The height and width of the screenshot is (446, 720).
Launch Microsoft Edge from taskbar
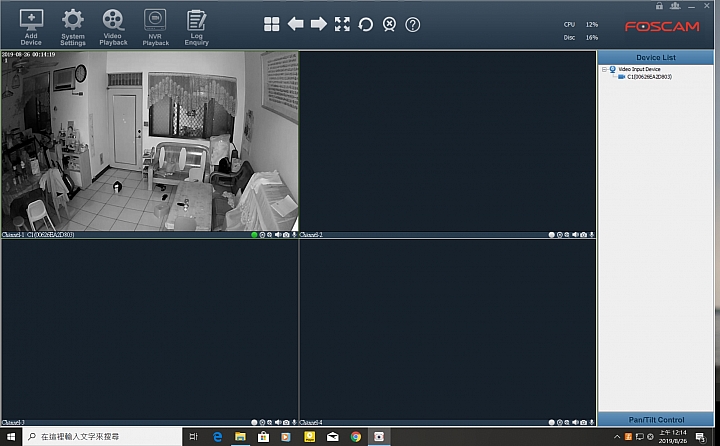tap(217, 436)
